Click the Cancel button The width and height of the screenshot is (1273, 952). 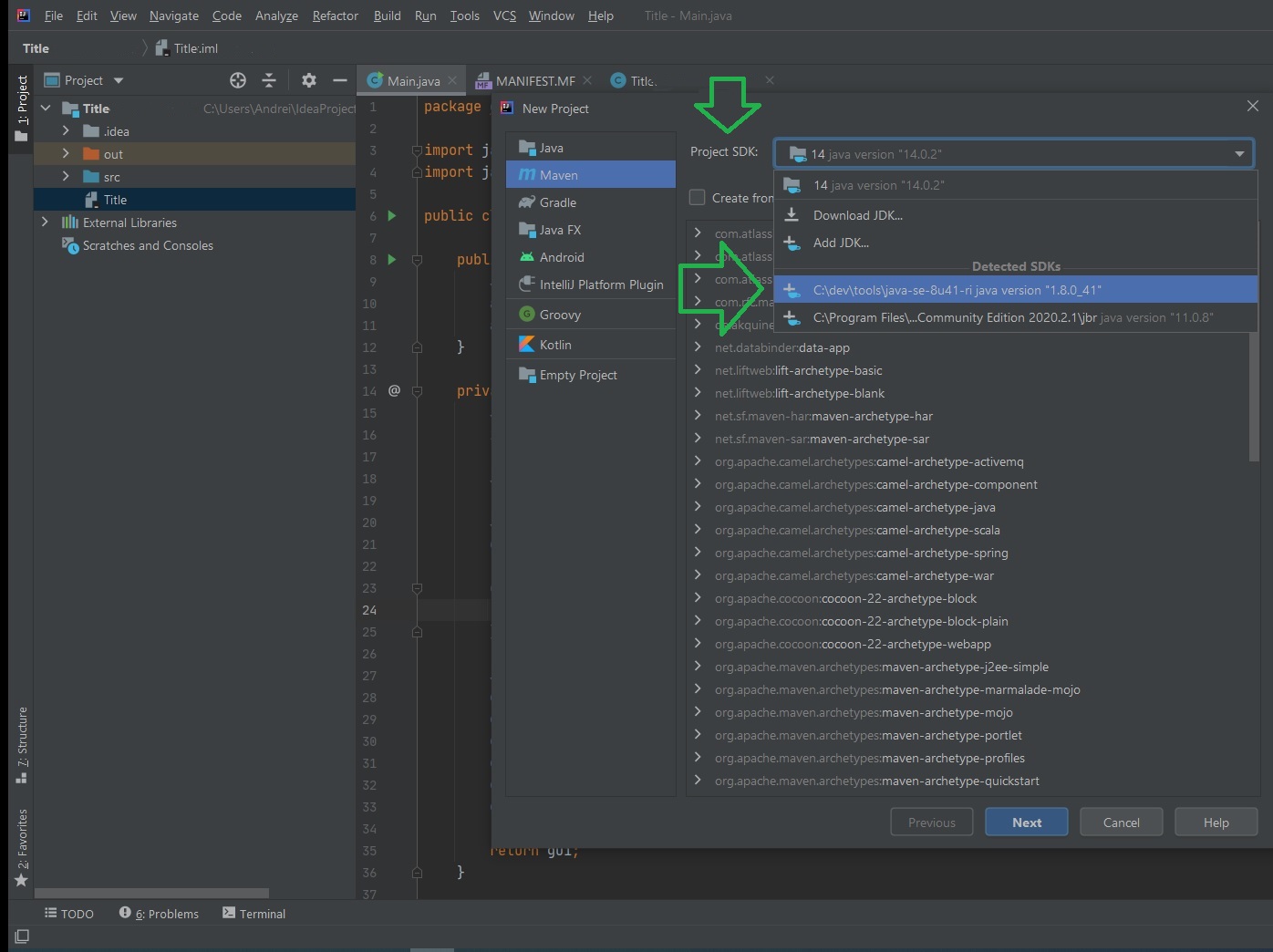[1122, 823]
